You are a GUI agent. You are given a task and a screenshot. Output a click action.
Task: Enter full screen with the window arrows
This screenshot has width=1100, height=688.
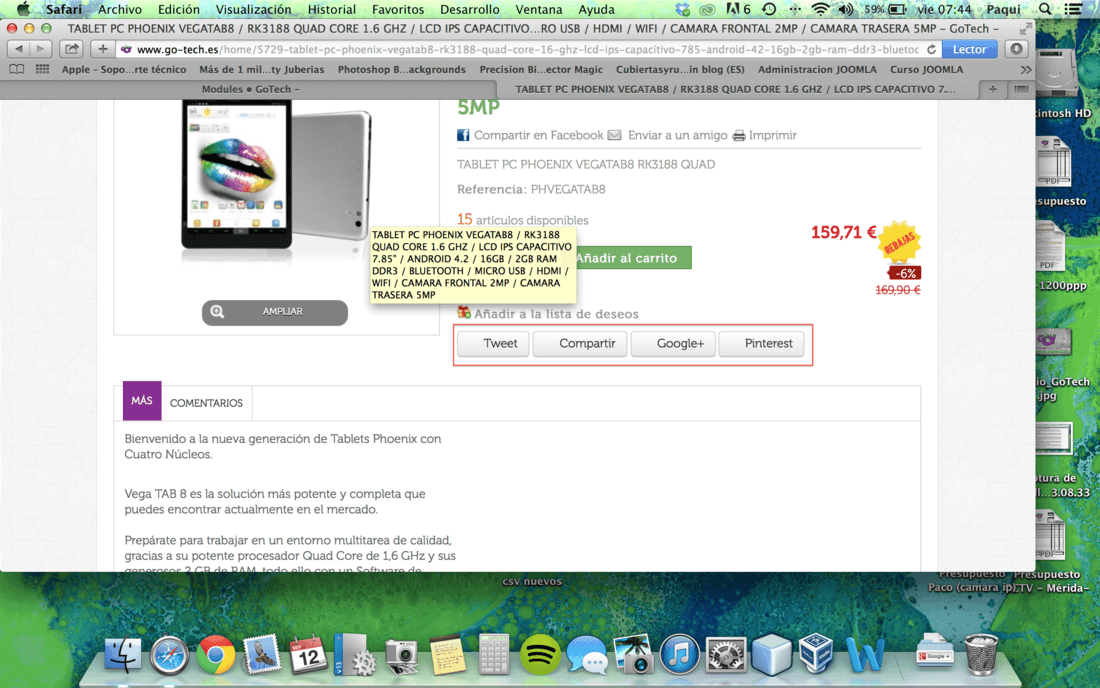click(x=1025, y=29)
